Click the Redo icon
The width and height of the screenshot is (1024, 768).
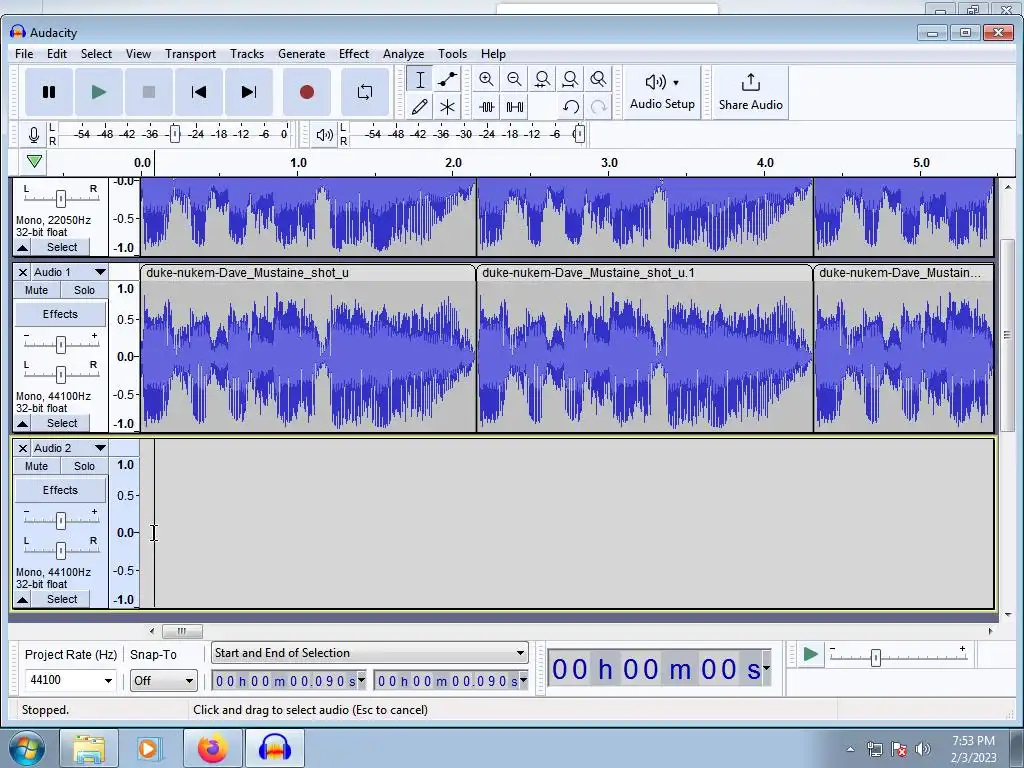tap(598, 106)
